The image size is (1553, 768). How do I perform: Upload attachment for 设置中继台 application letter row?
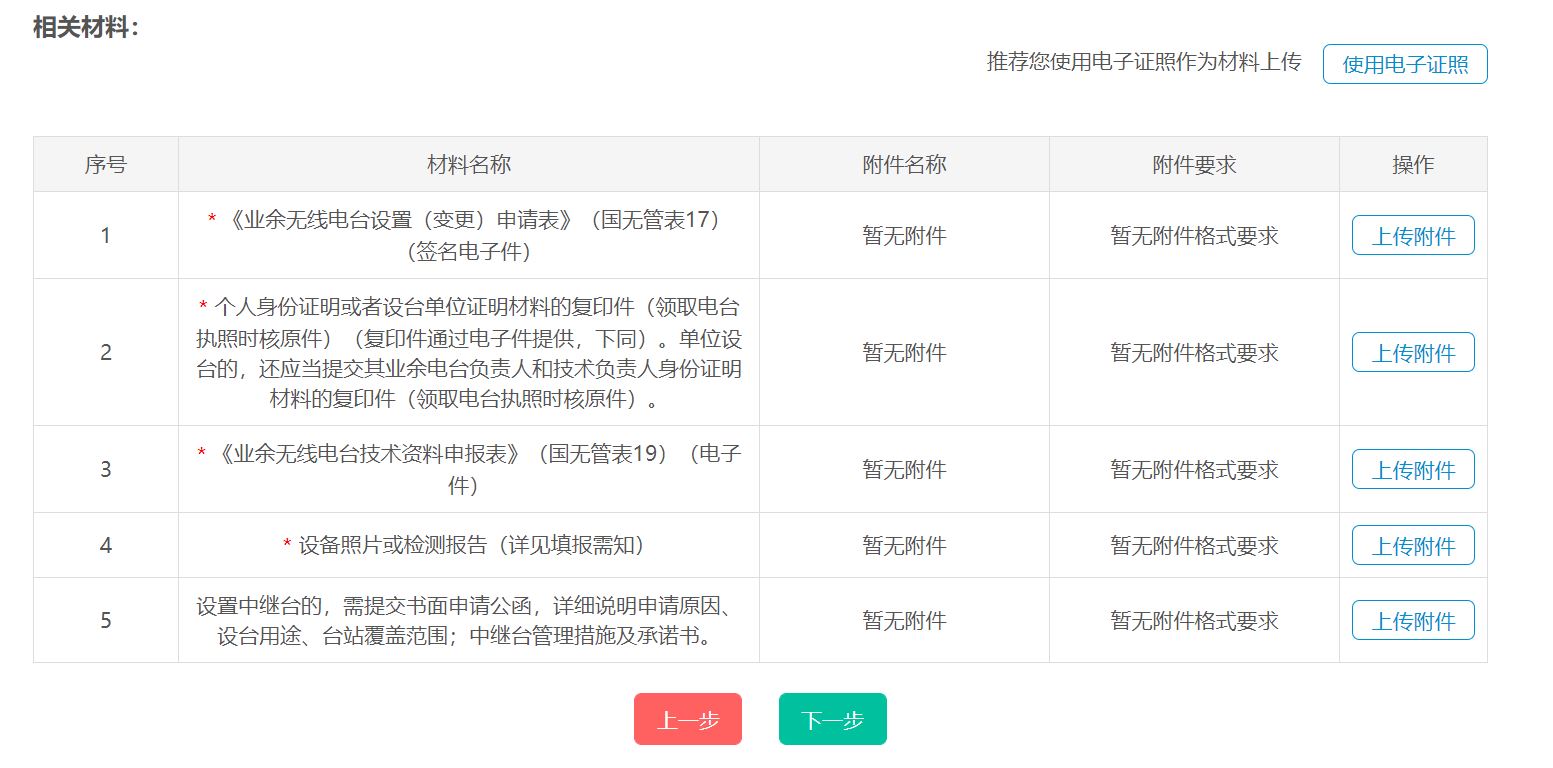click(x=1412, y=620)
